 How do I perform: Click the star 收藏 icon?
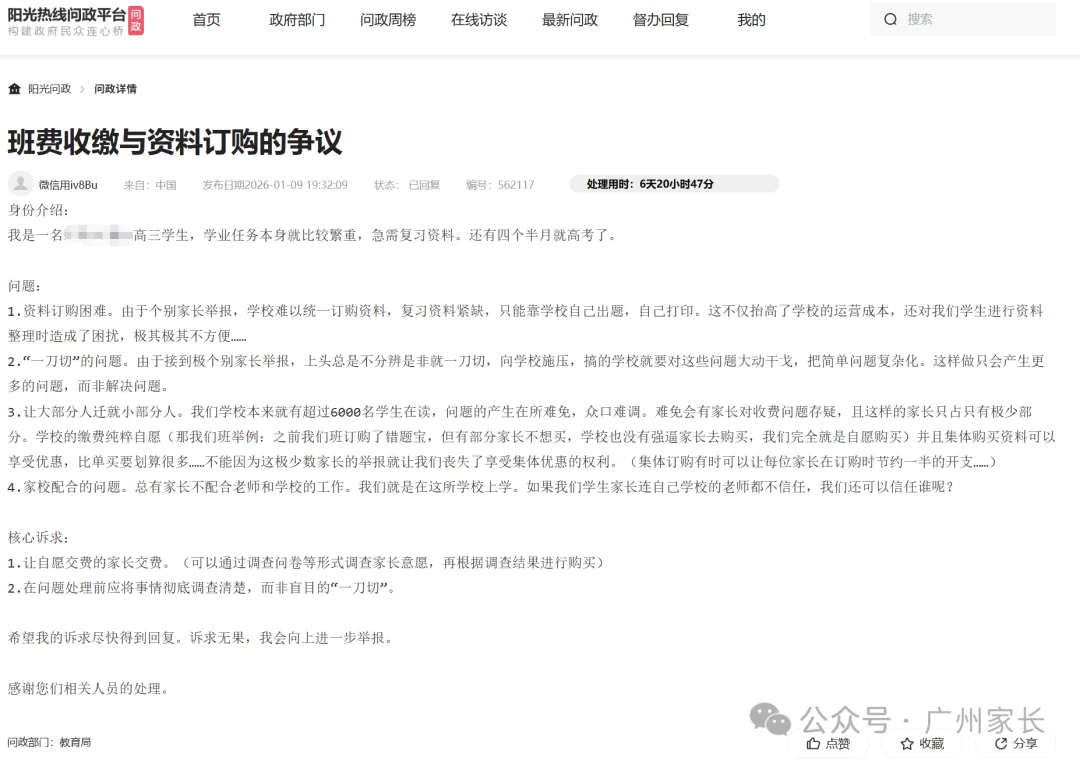[907, 743]
